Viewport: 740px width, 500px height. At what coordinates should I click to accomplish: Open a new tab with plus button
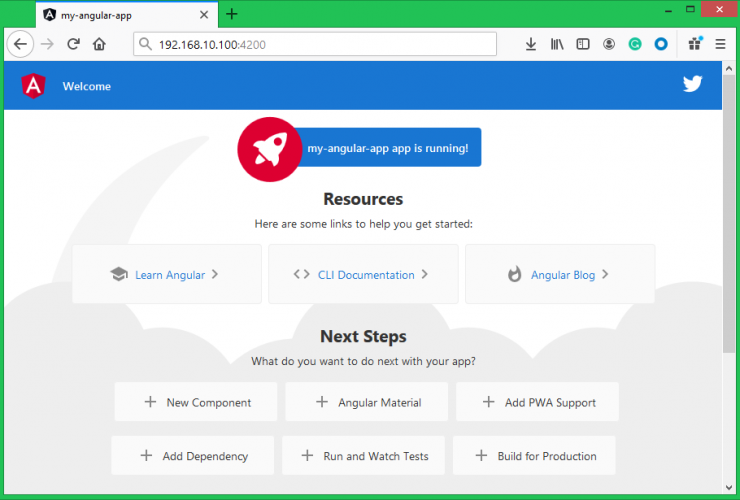point(232,14)
